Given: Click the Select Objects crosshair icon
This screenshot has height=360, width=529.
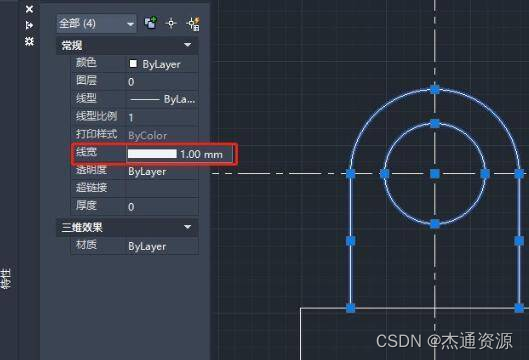Looking at the screenshot, I should point(171,23).
